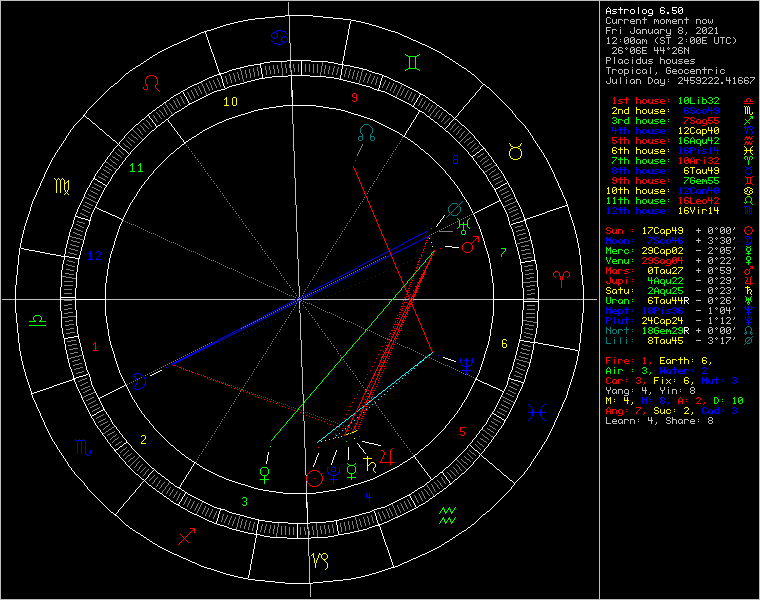This screenshot has height=600, width=760.
Task: Select the Taurus glyph on the zodiac ring
Action: (x=515, y=152)
